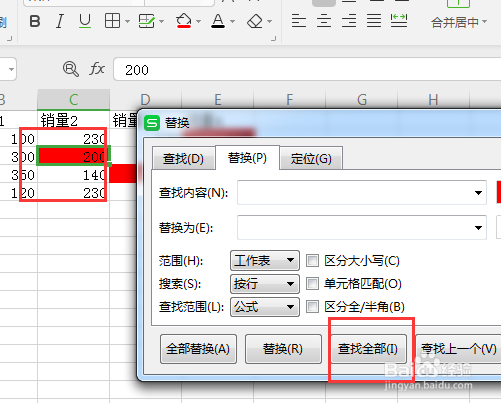Image resolution: width=501 pixels, height=403 pixels.
Task: Center text horizontally
Action: [324, 21]
